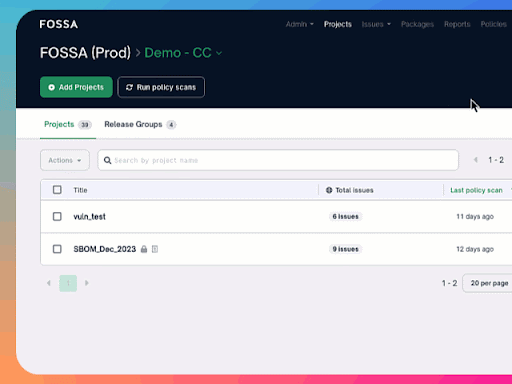
Task: Click the 39 count badge on Projects
Action: pyautogui.click(x=85, y=125)
